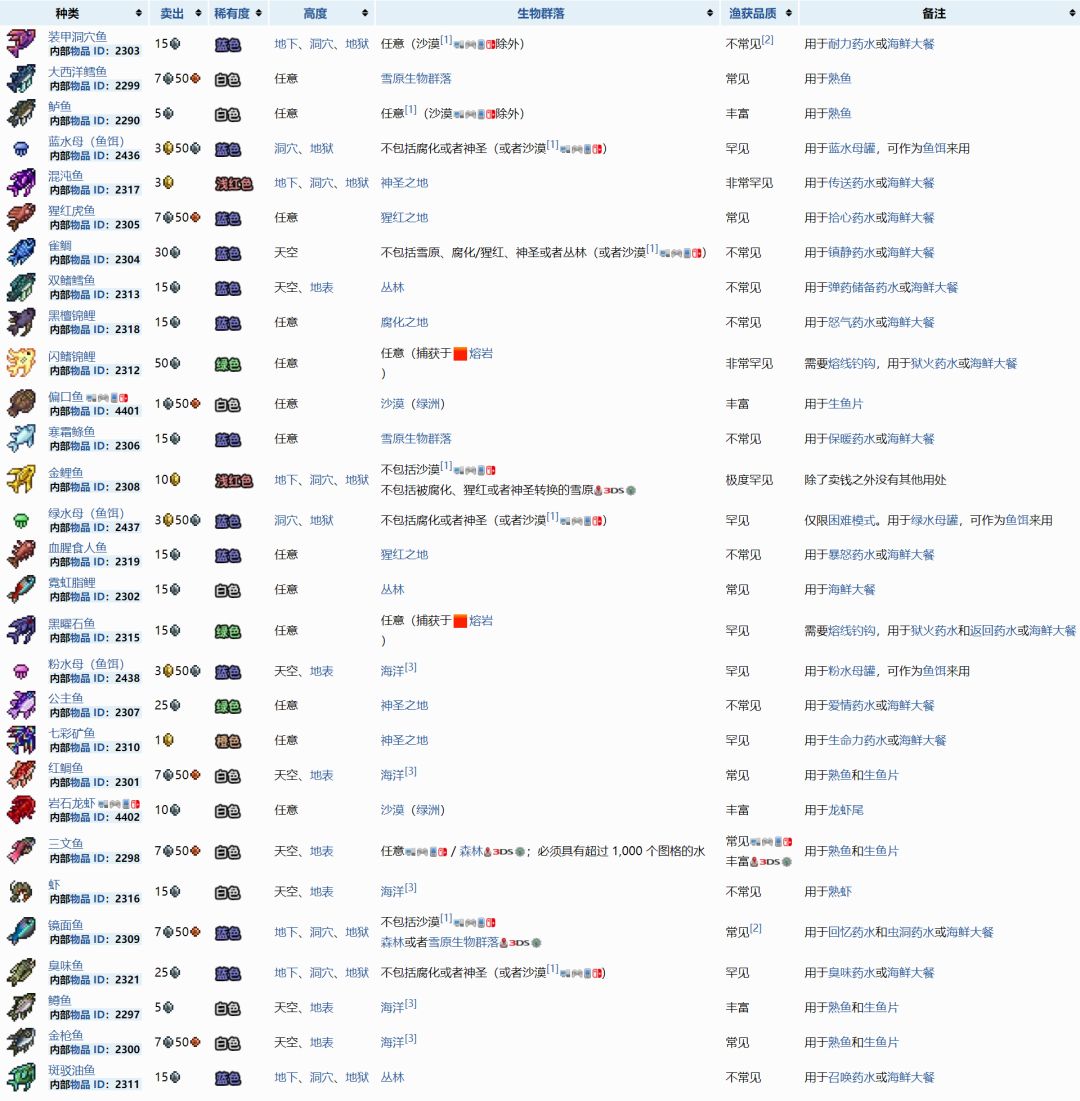Click the 混沌鱼 purple fish icon
1080x1101 pixels.
21,183
